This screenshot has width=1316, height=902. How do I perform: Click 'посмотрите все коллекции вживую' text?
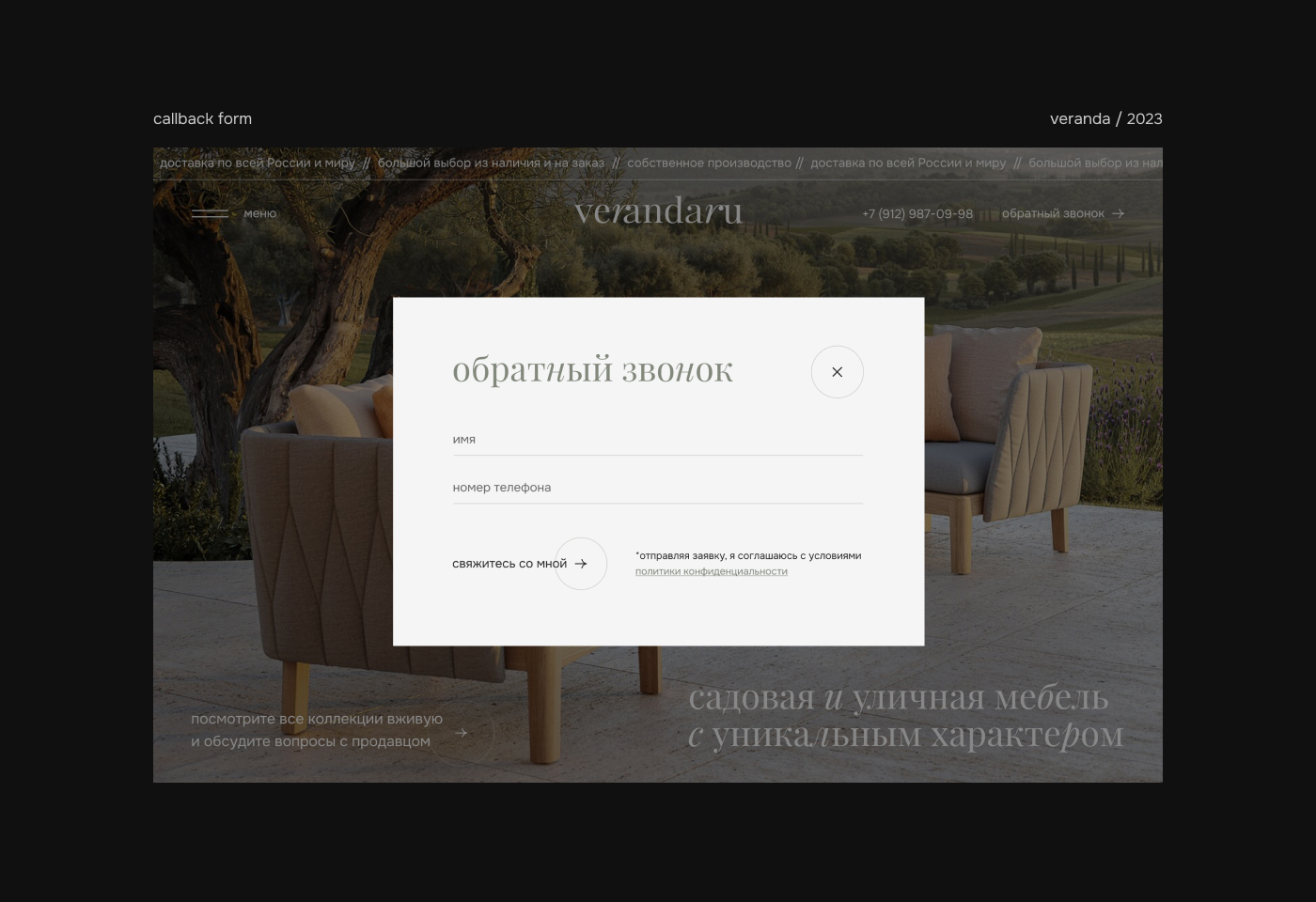click(316, 719)
